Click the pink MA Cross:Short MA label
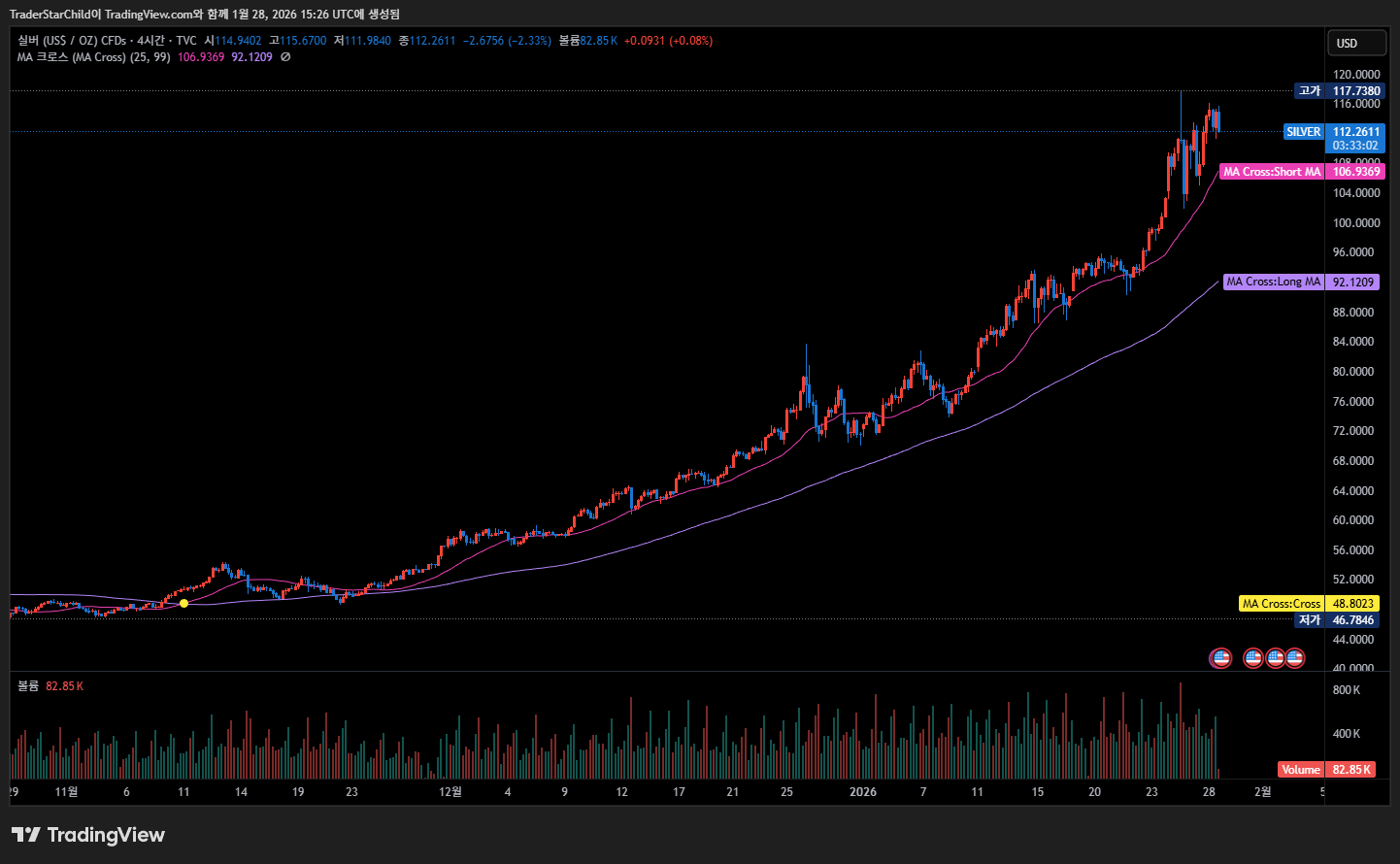Screen dimensions: 1400x864 1271,172
